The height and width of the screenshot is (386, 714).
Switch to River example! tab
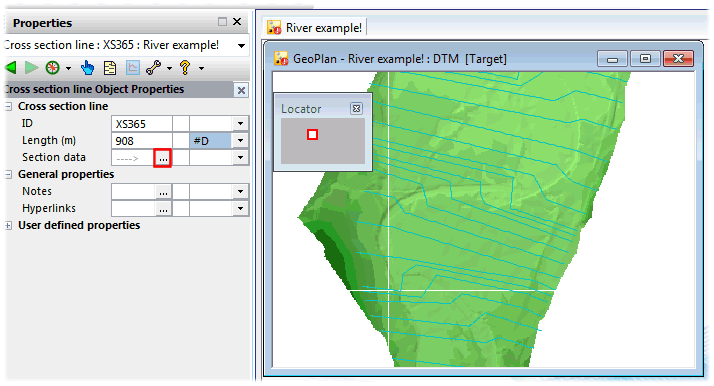tap(316, 28)
